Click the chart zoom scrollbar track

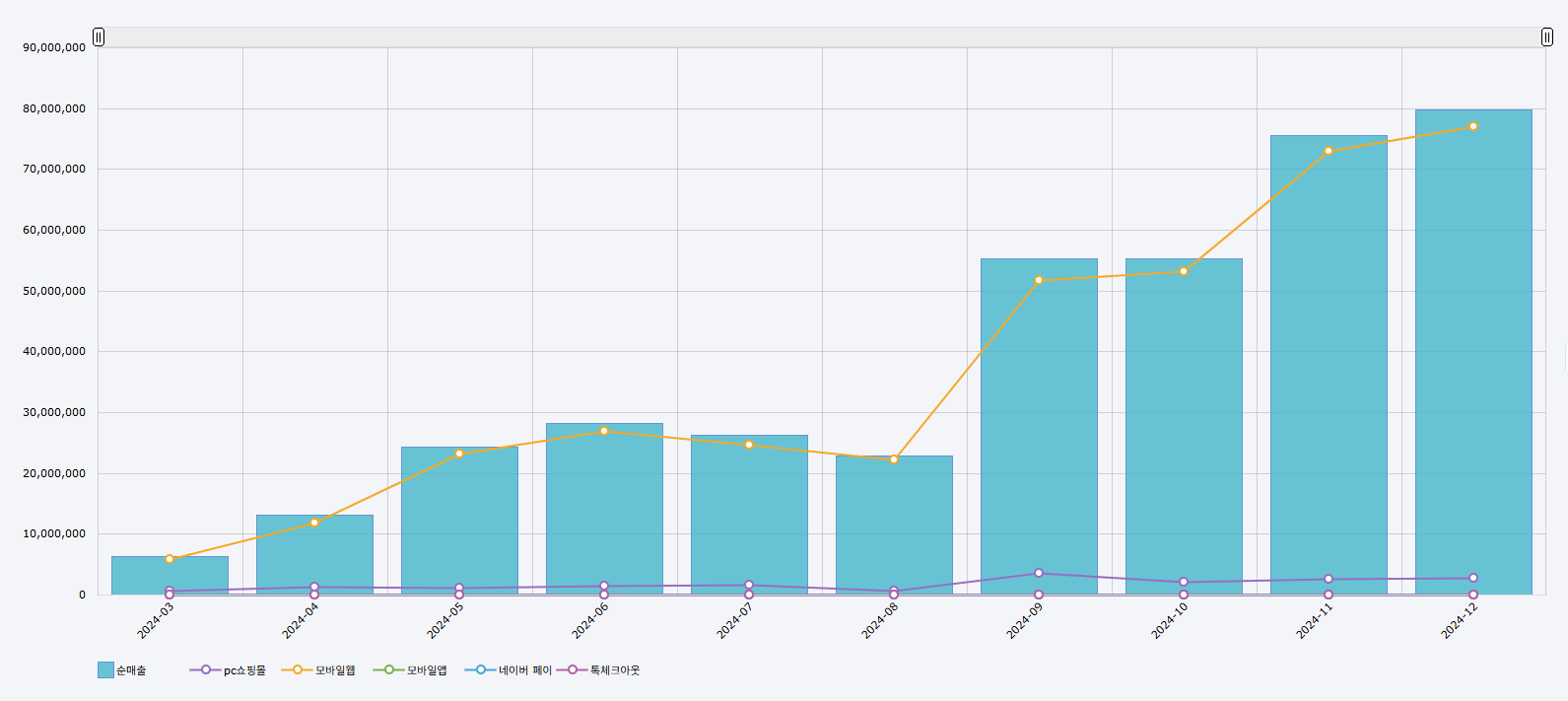822,37
